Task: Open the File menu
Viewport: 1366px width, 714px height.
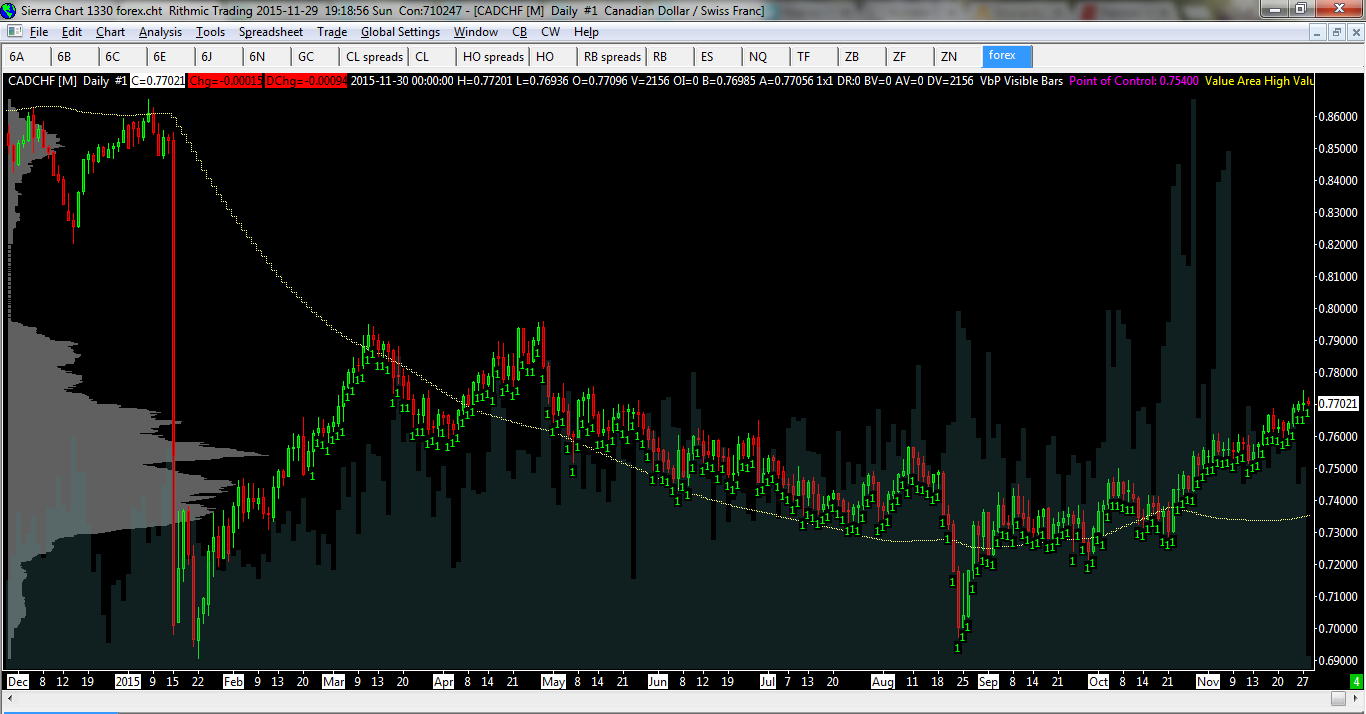Action: (x=39, y=32)
